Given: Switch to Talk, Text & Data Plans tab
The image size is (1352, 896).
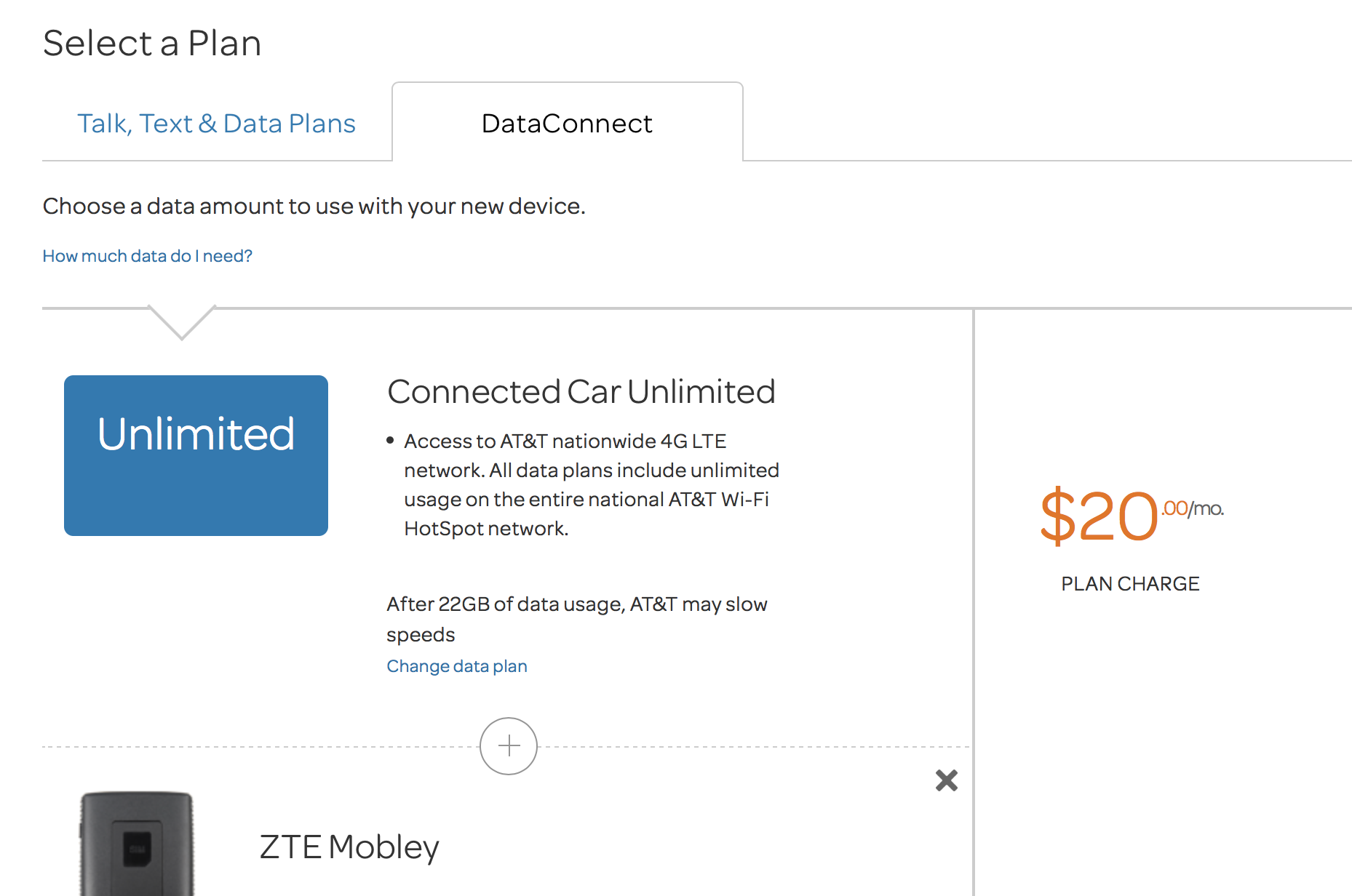Looking at the screenshot, I should 216,124.
